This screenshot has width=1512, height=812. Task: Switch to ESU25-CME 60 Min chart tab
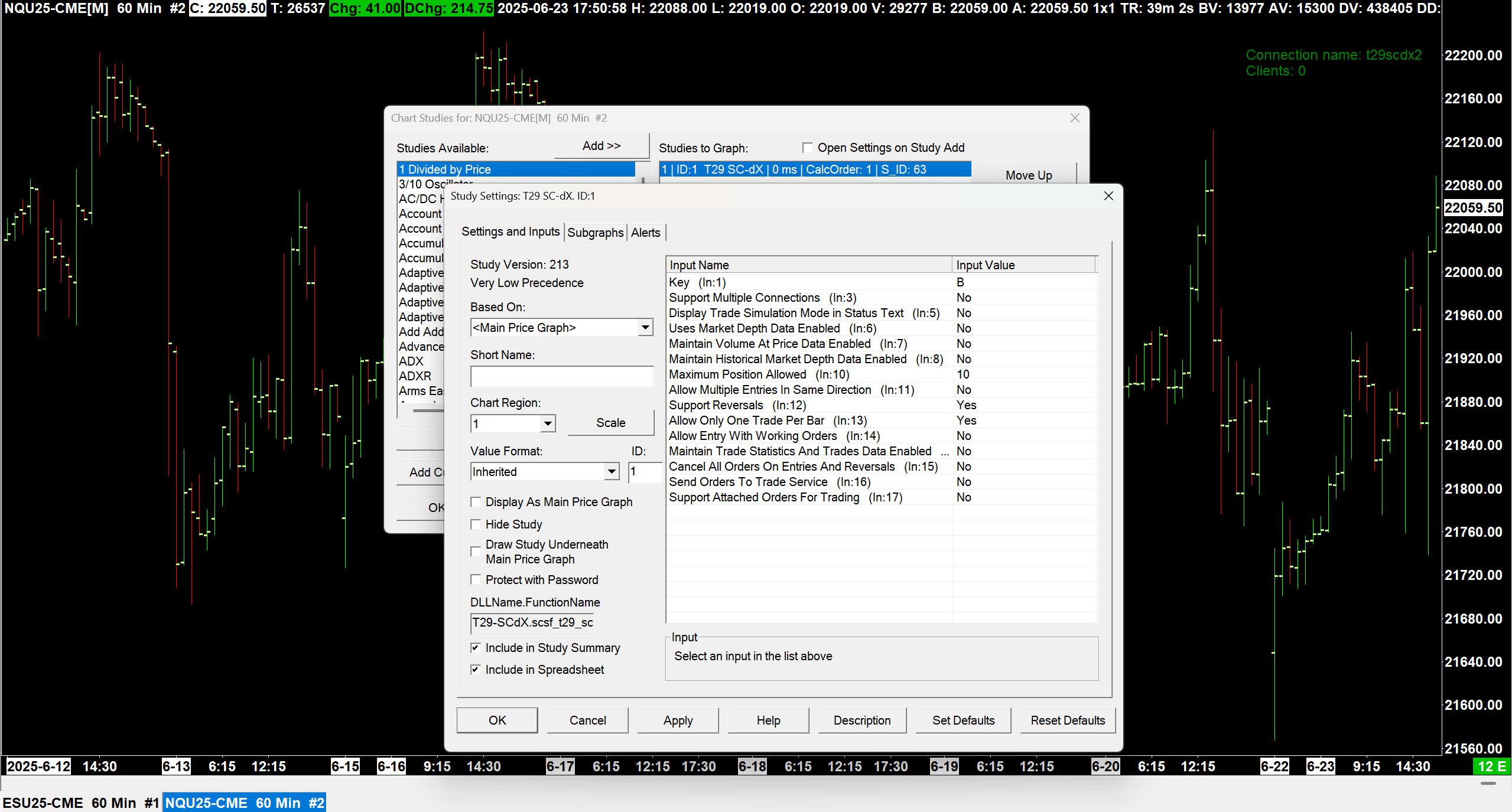pos(81,803)
